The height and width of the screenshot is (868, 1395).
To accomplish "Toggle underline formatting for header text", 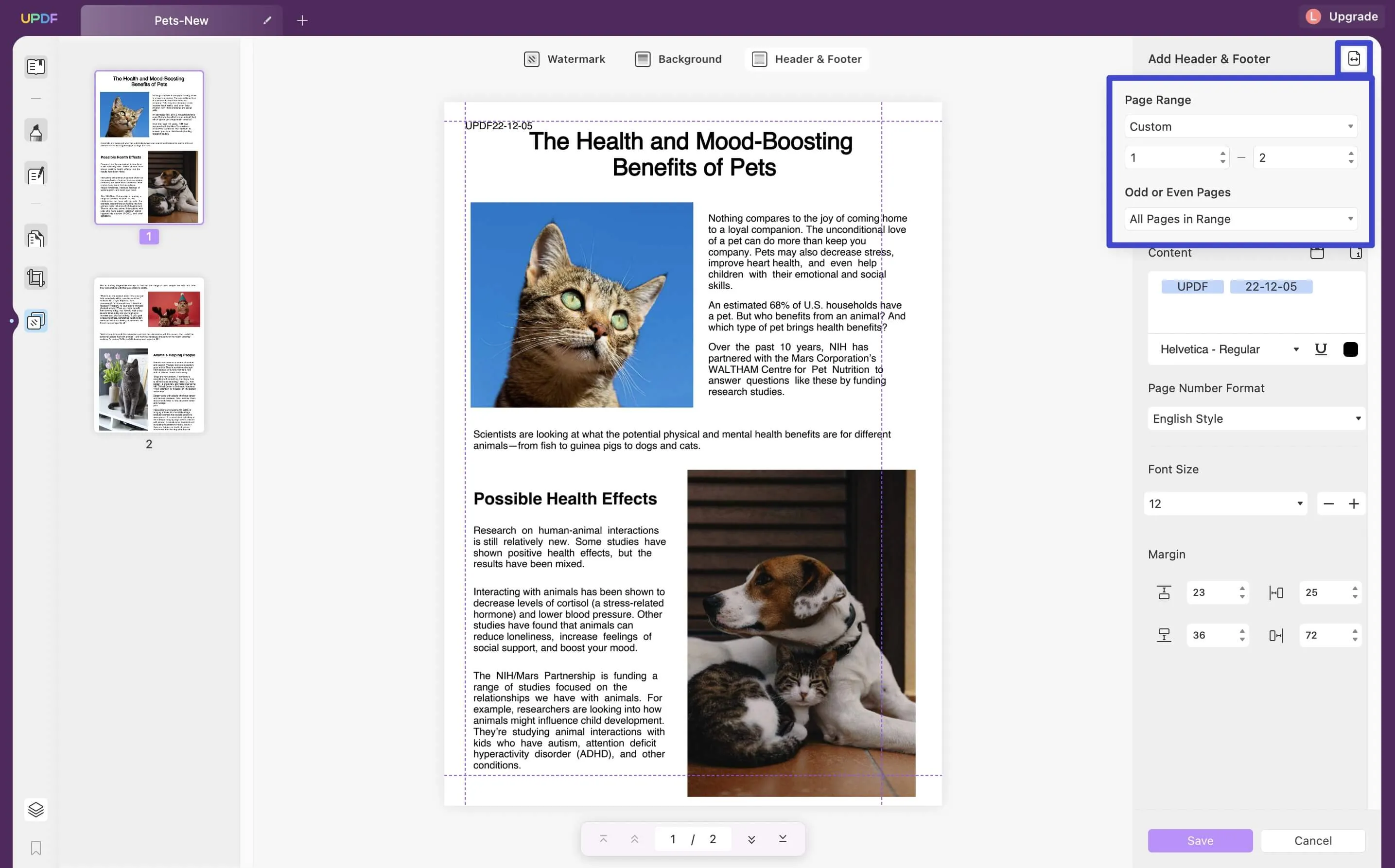I will click(x=1321, y=348).
